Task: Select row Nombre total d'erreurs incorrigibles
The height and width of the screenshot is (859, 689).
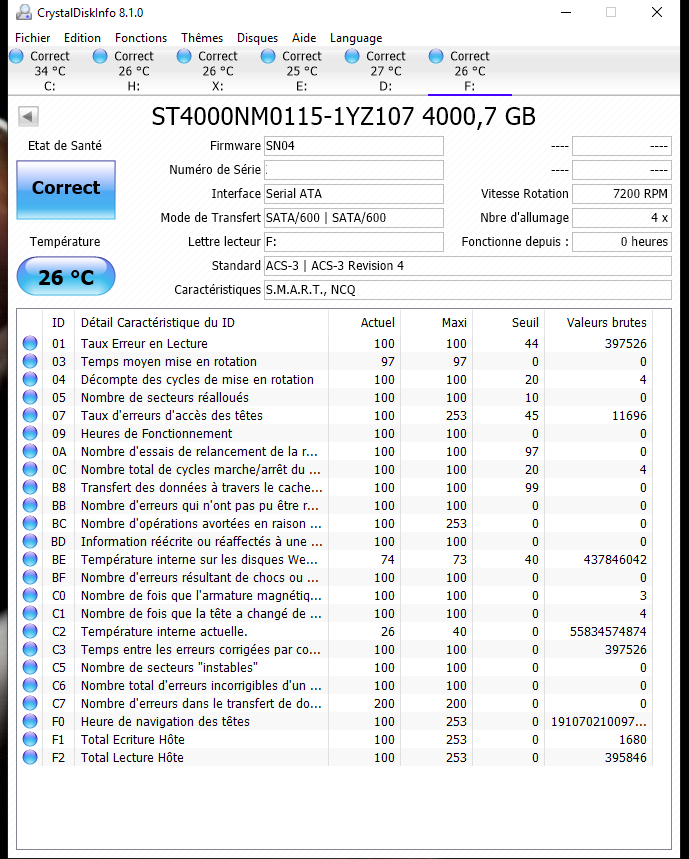Action: 335,685
